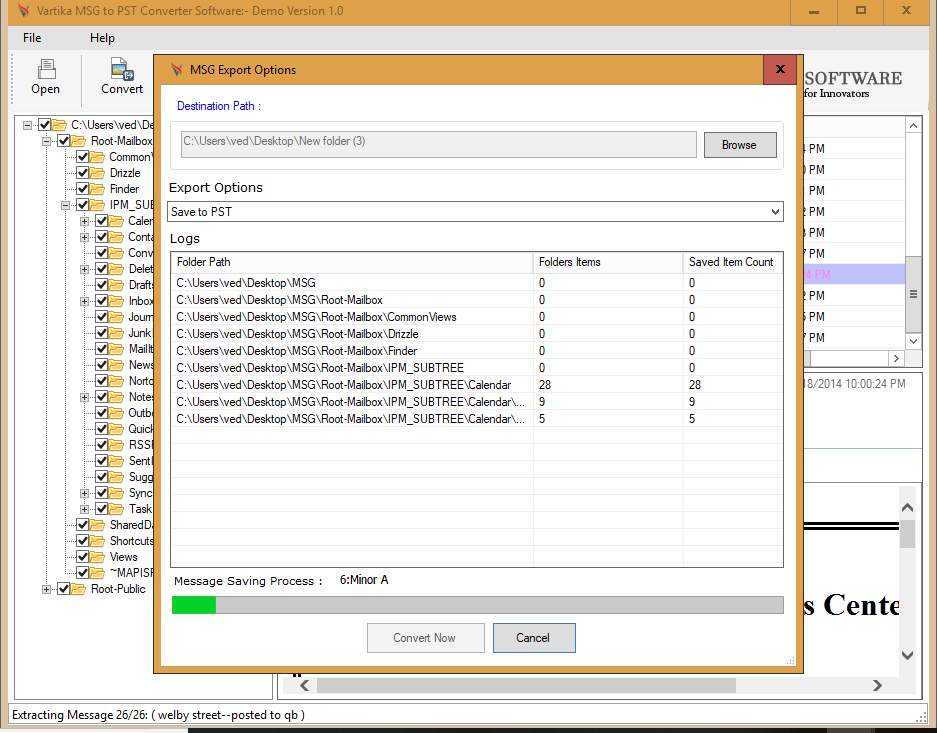The image size is (937, 733).
Task: Click the Junk folder icon
Action: (117, 333)
